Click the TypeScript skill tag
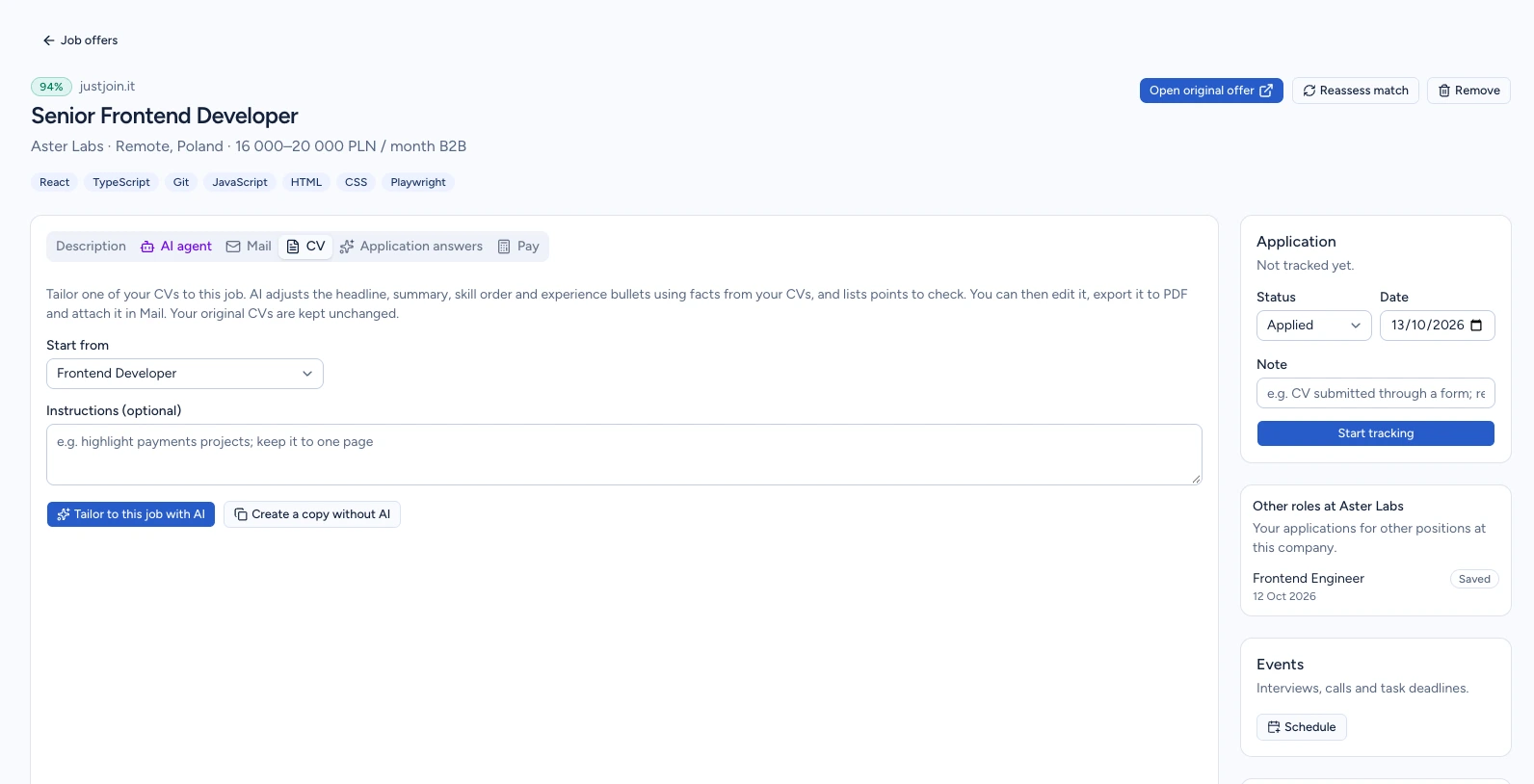 pyautogui.click(x=121, y=182)
